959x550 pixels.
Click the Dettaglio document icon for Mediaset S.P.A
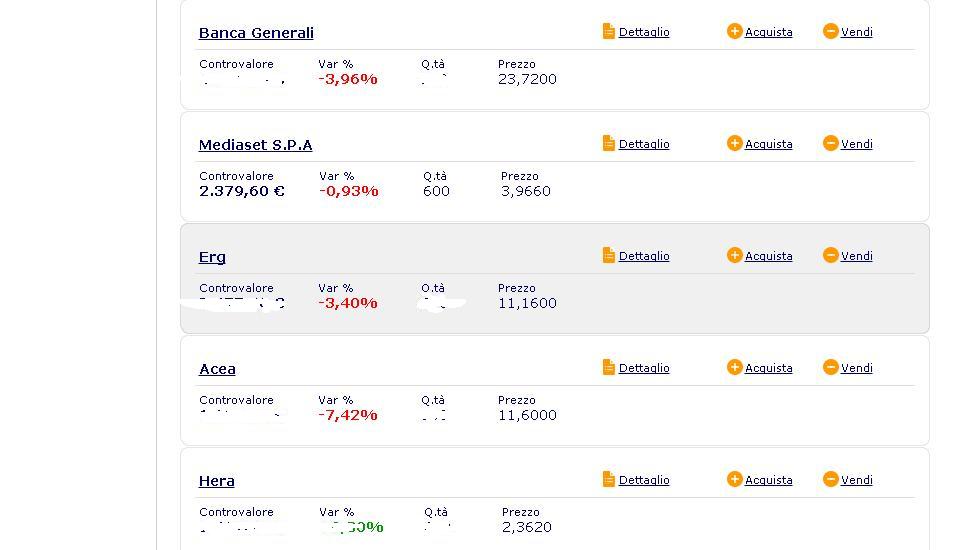tap(608, 144)
